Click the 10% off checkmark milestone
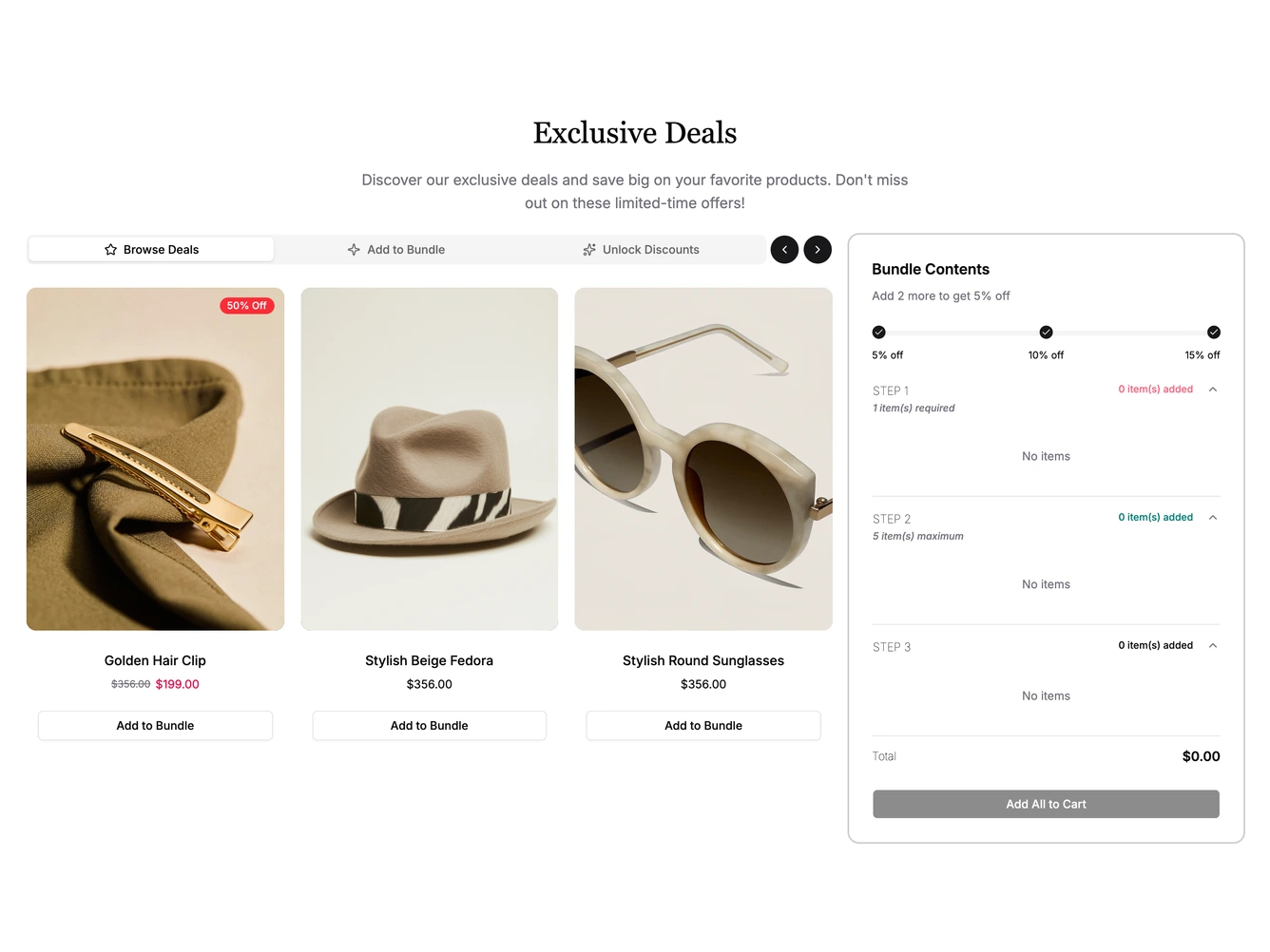Image resolution: width=1270 pixels, height=952 pixels. click(1047, 333)
